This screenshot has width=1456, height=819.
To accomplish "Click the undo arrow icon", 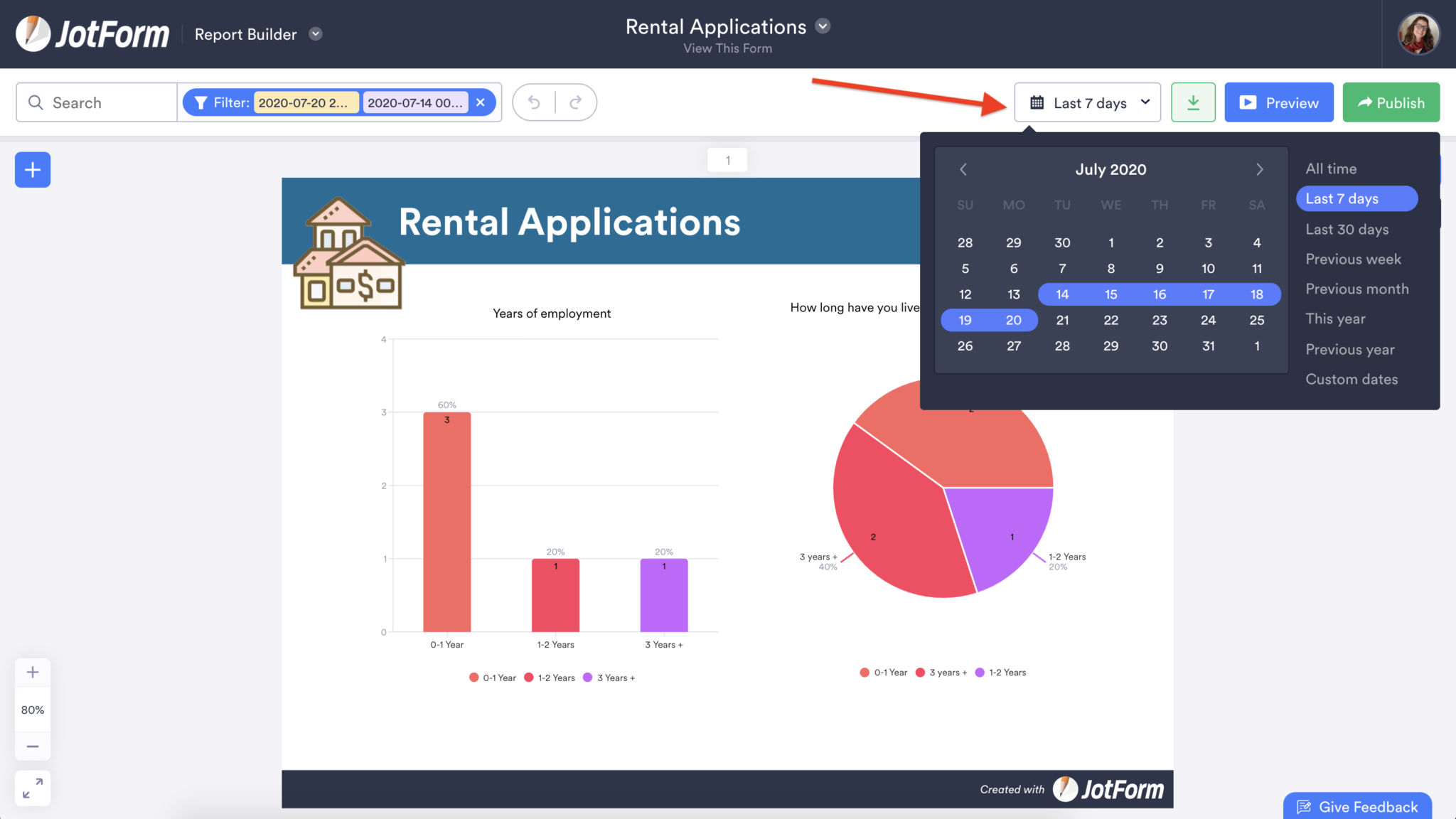I will coord(533,102).
